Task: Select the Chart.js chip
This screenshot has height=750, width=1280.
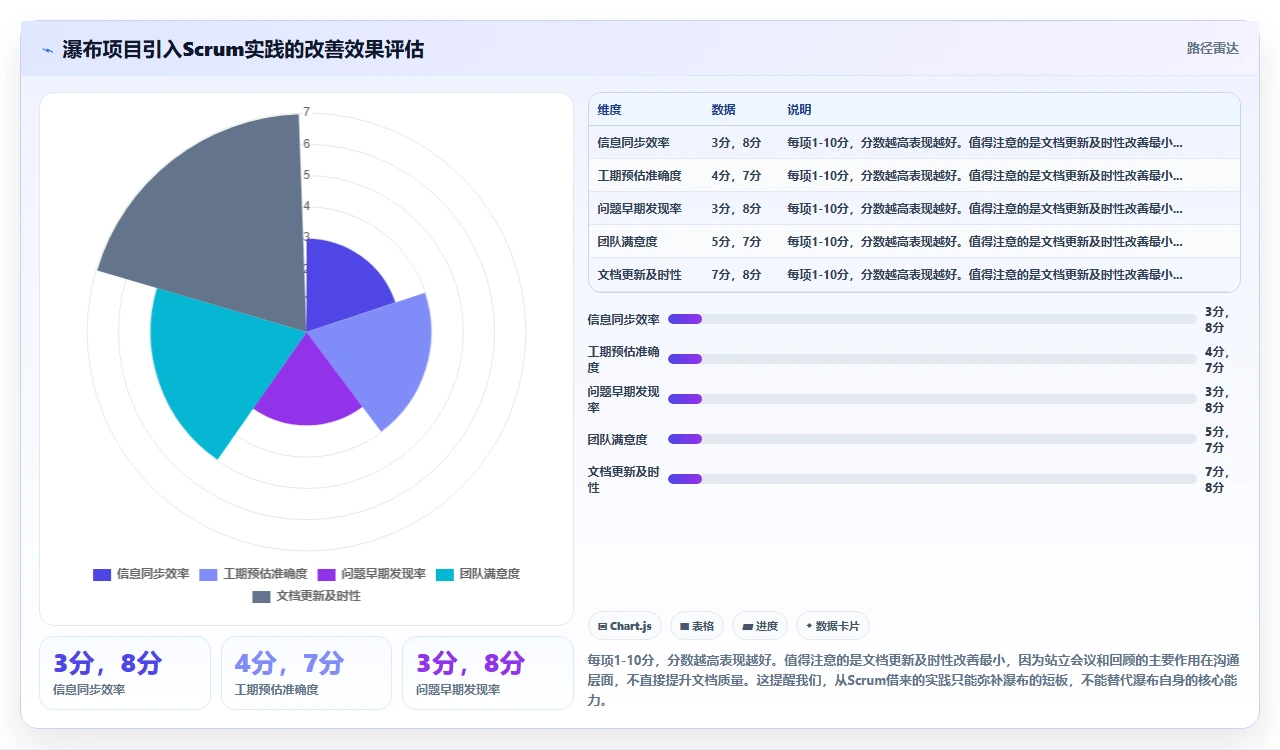Action: [x=625, y=626]
